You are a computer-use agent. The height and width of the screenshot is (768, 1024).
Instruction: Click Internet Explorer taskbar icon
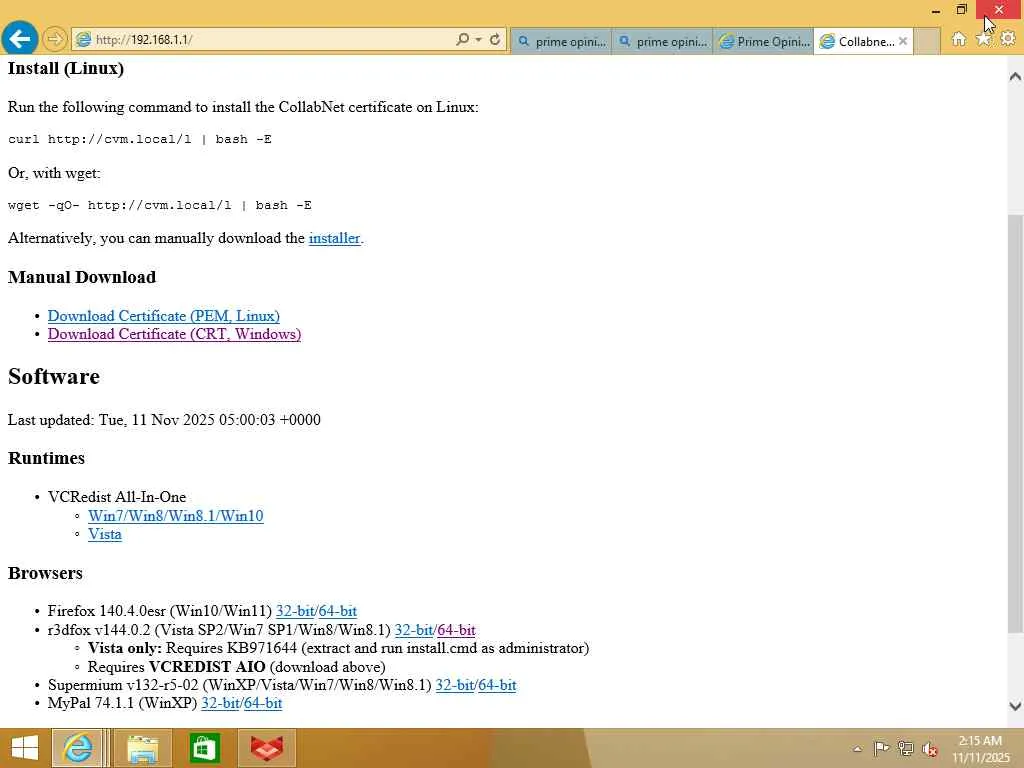[x=77, y=748]
